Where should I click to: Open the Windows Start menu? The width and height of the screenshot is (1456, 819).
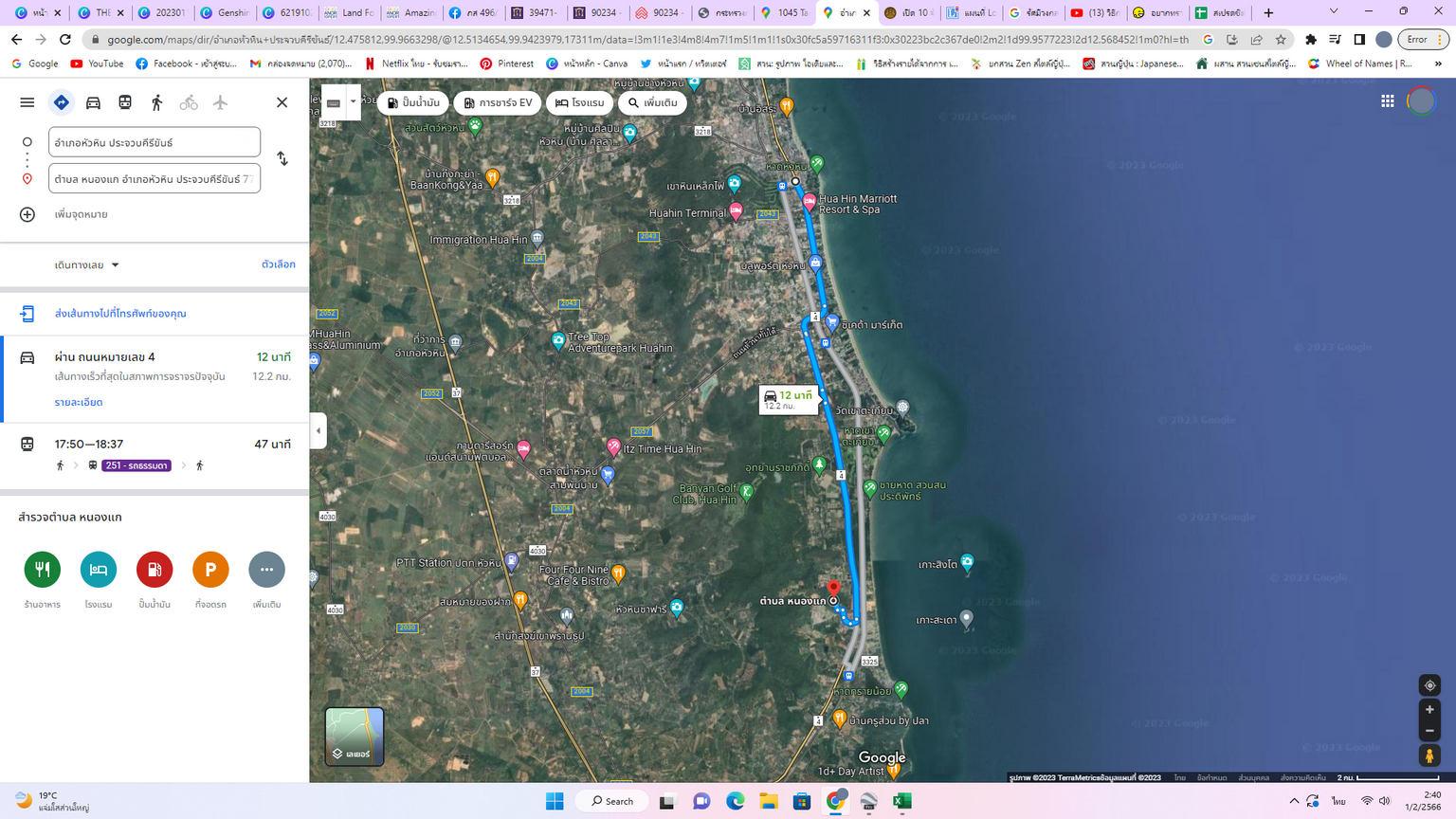[555, 801]
